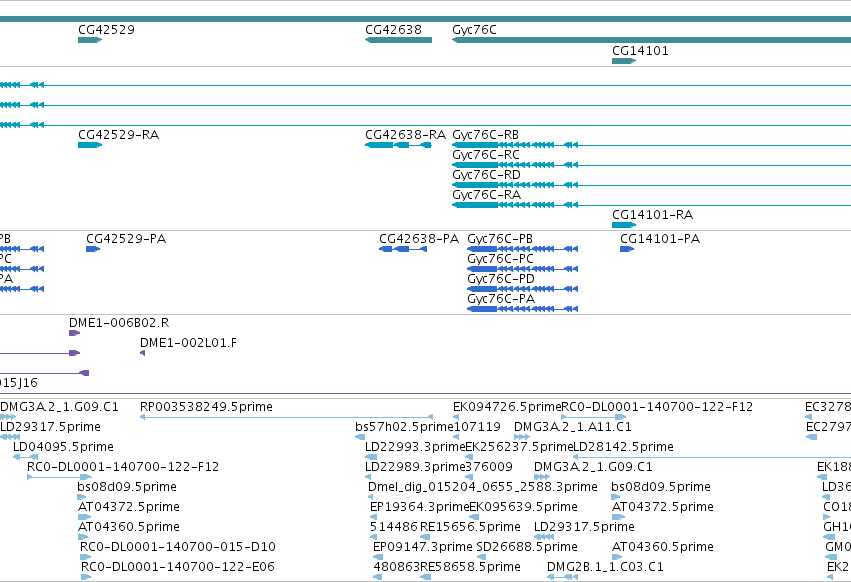Select feature DME1-006B02.R
The width and height of the screenshot is (851, 582).
click(x=119, y=323)
